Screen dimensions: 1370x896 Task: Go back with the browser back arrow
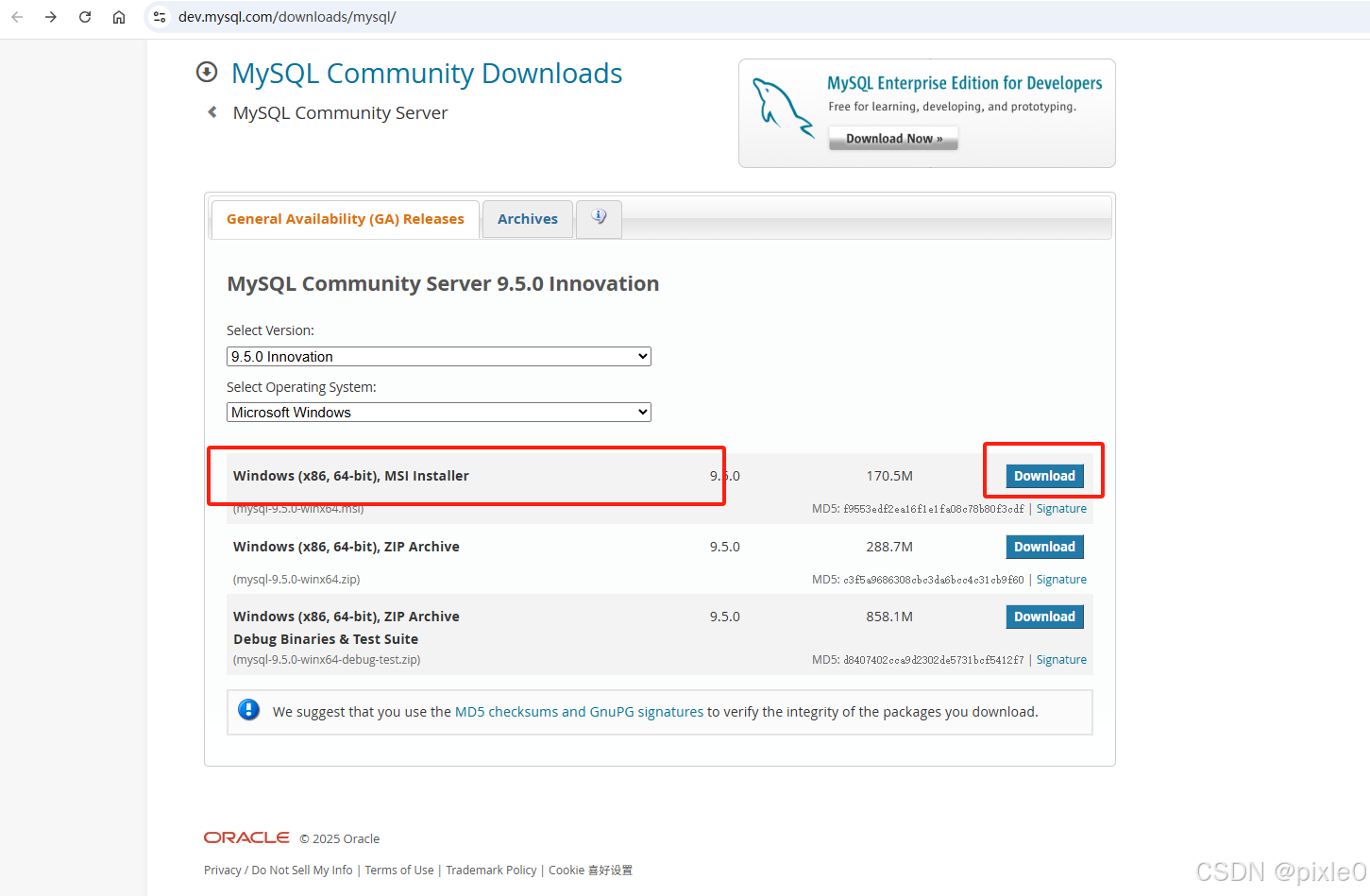pos(17,17)
